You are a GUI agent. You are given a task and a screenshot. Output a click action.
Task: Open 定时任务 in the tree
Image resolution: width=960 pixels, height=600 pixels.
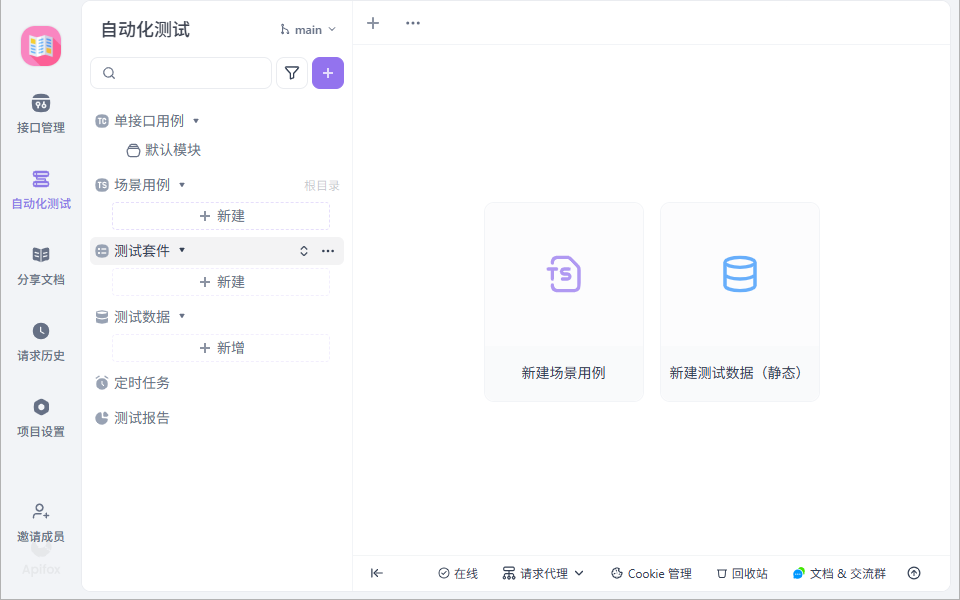coord(142,383)
